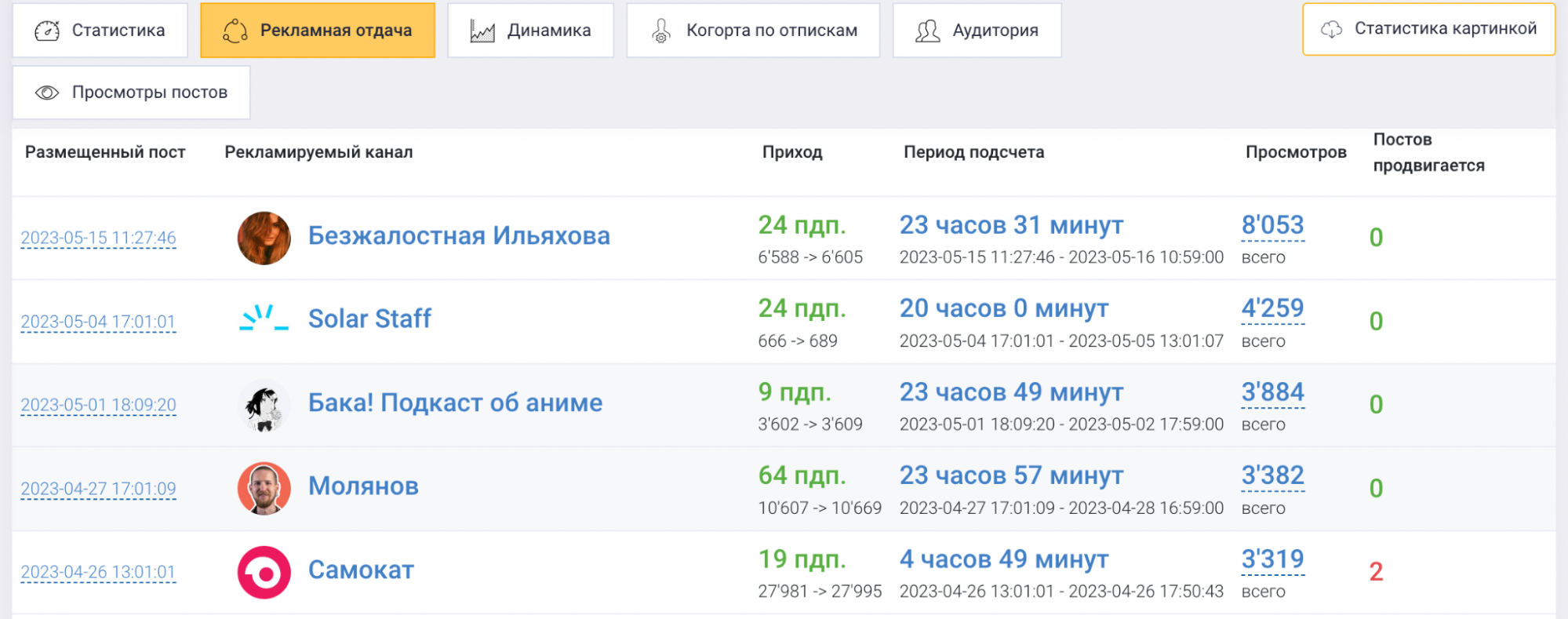The height and width of the screenshot is (619, 1568).
Task: Switch to the Динамика tab
Action: (530, 31)
